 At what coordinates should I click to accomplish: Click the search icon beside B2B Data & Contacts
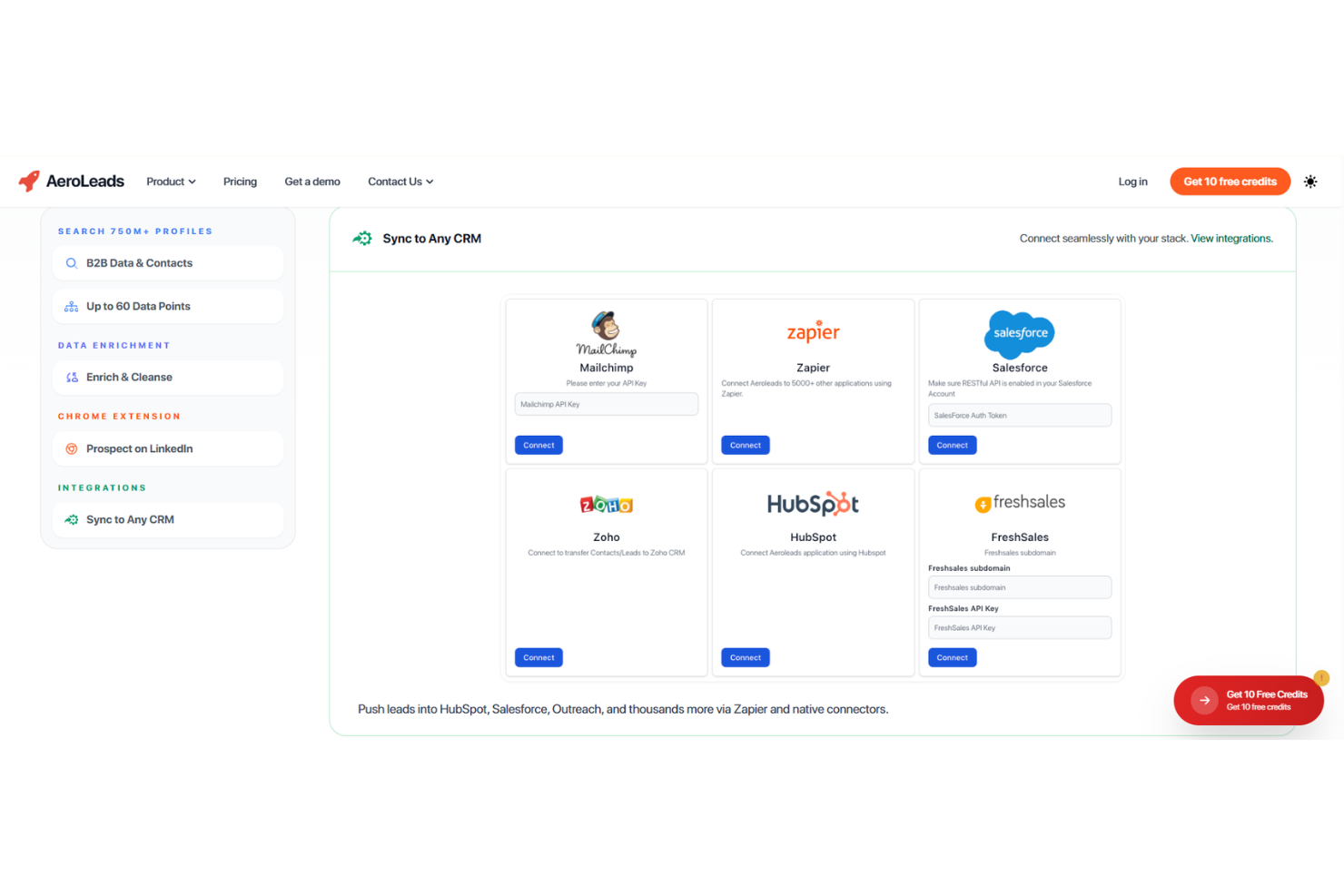pos(72,263)
